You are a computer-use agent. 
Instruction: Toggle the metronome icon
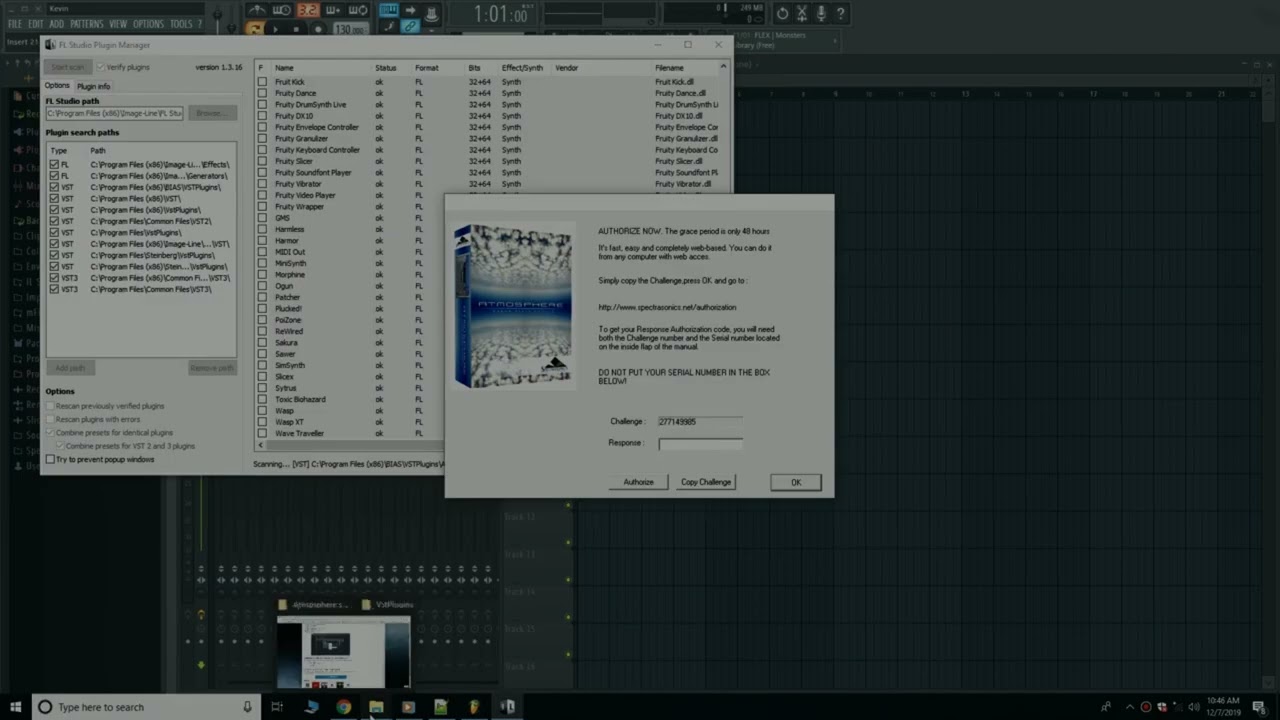coord(258,11)
